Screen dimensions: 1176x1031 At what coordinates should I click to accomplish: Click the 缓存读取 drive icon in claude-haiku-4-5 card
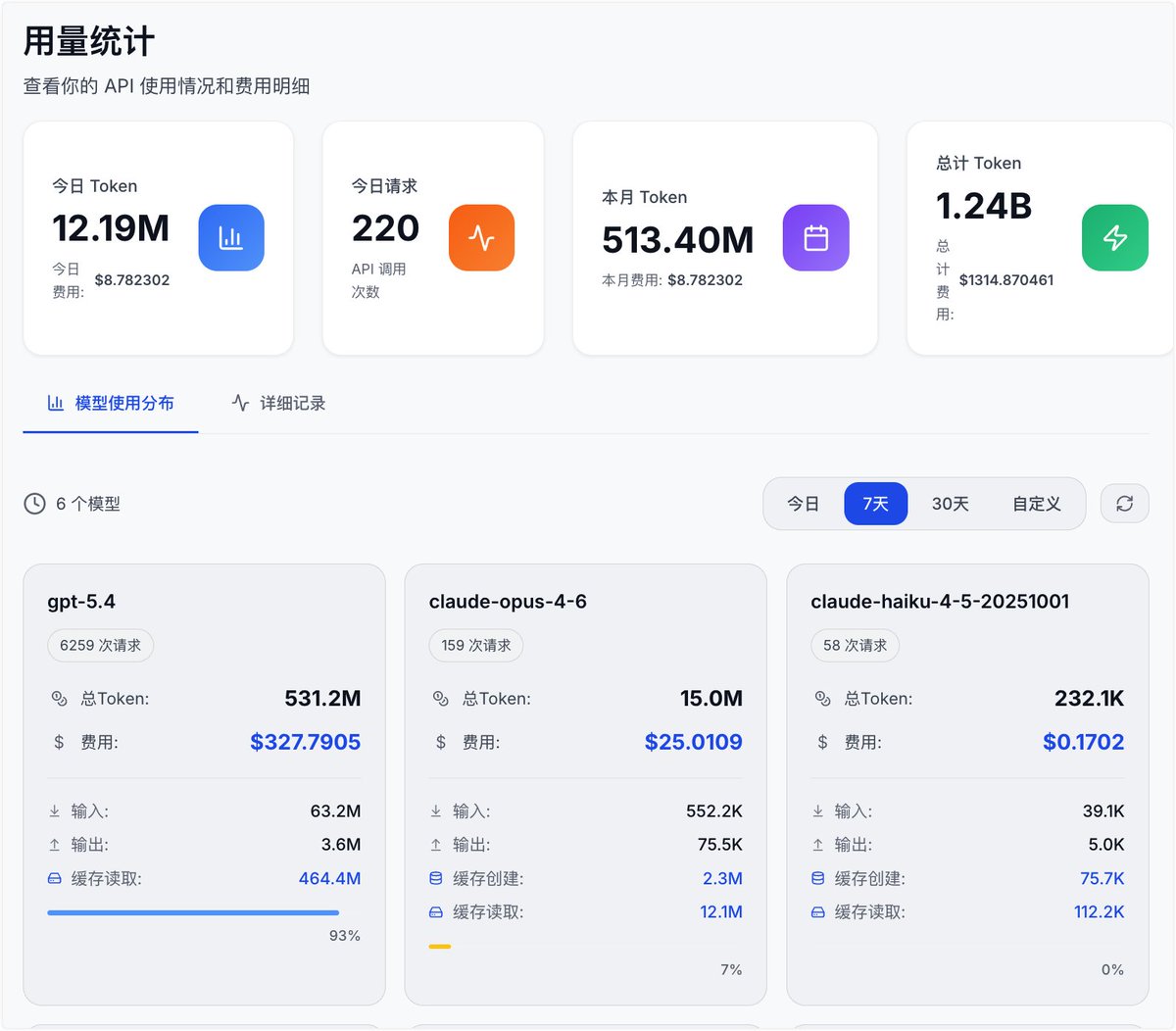(x=817, y=912)
